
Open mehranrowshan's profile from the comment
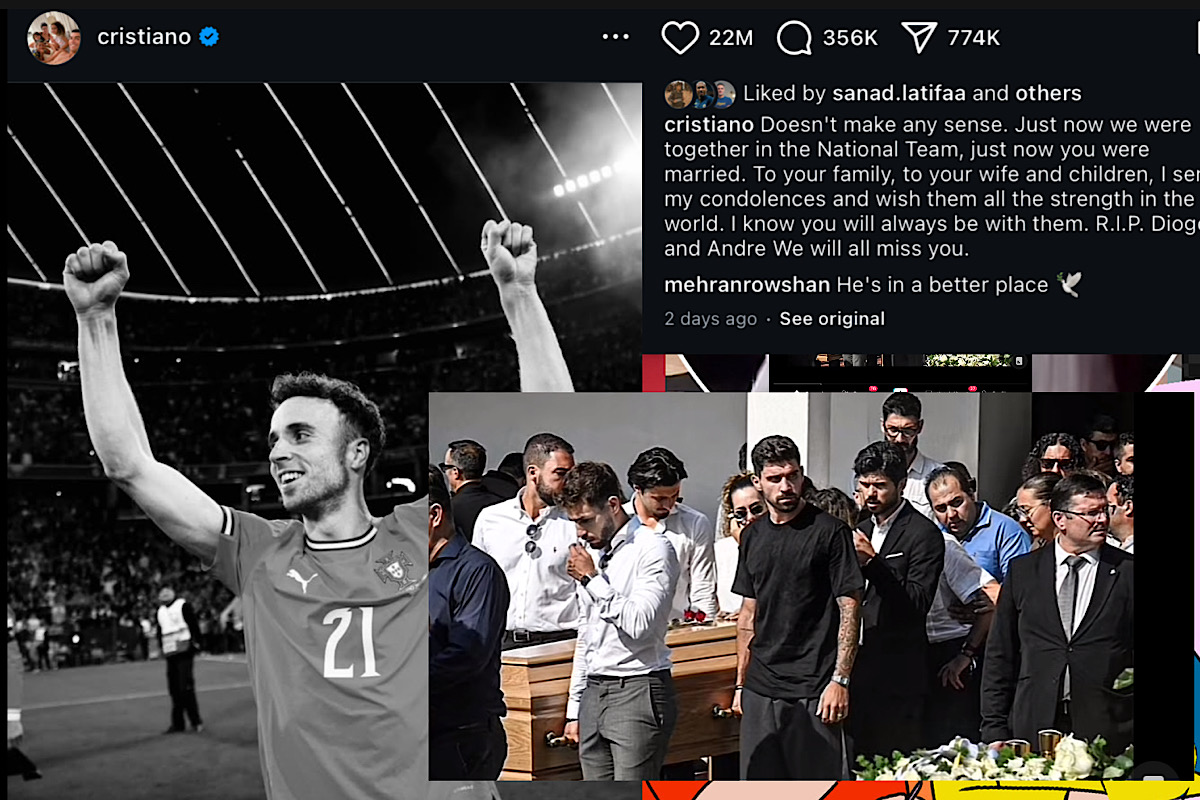(747, 285)
